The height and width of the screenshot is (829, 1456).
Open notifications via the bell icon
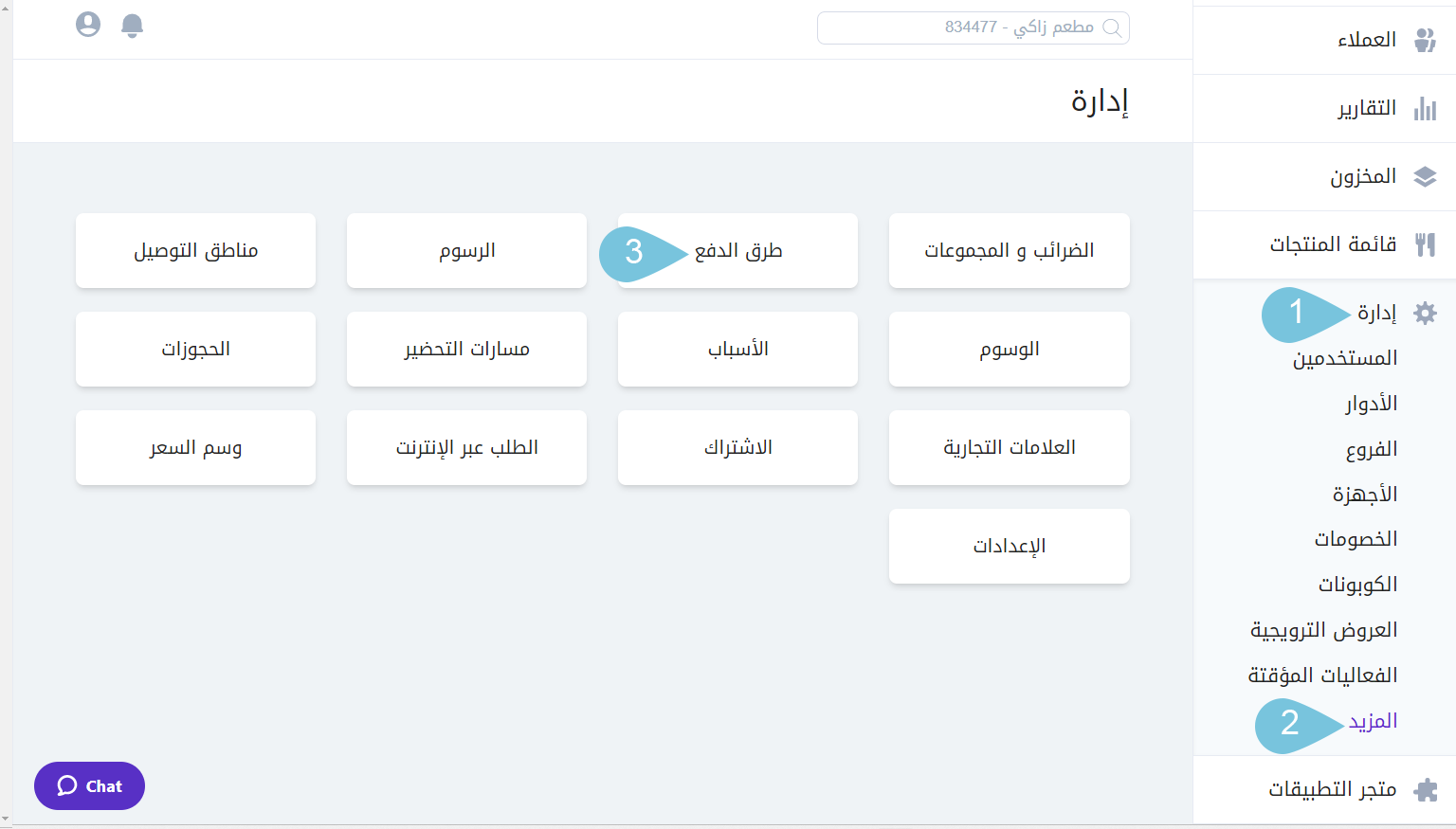(132, 25)
